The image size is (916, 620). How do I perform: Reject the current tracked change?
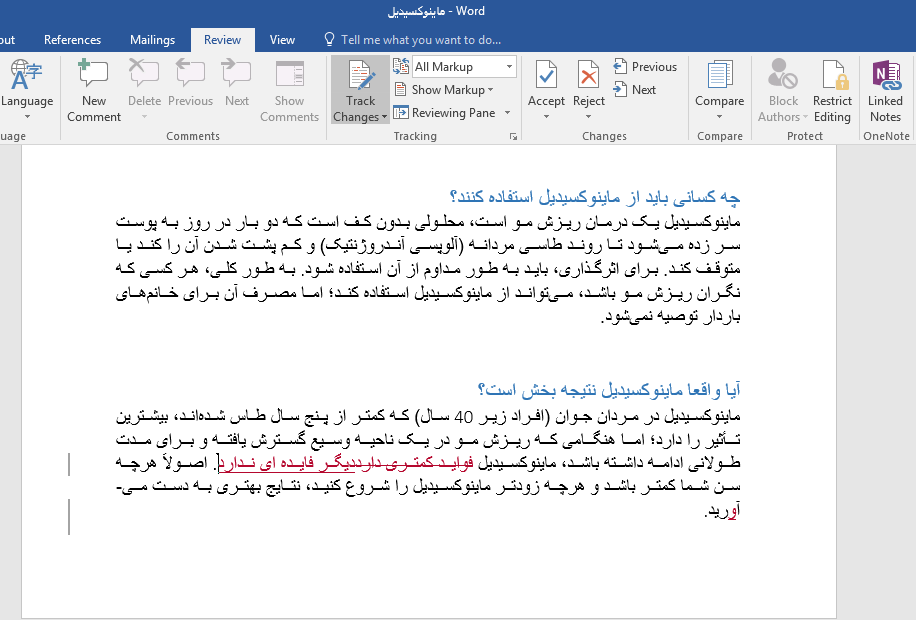pos(588,83)
